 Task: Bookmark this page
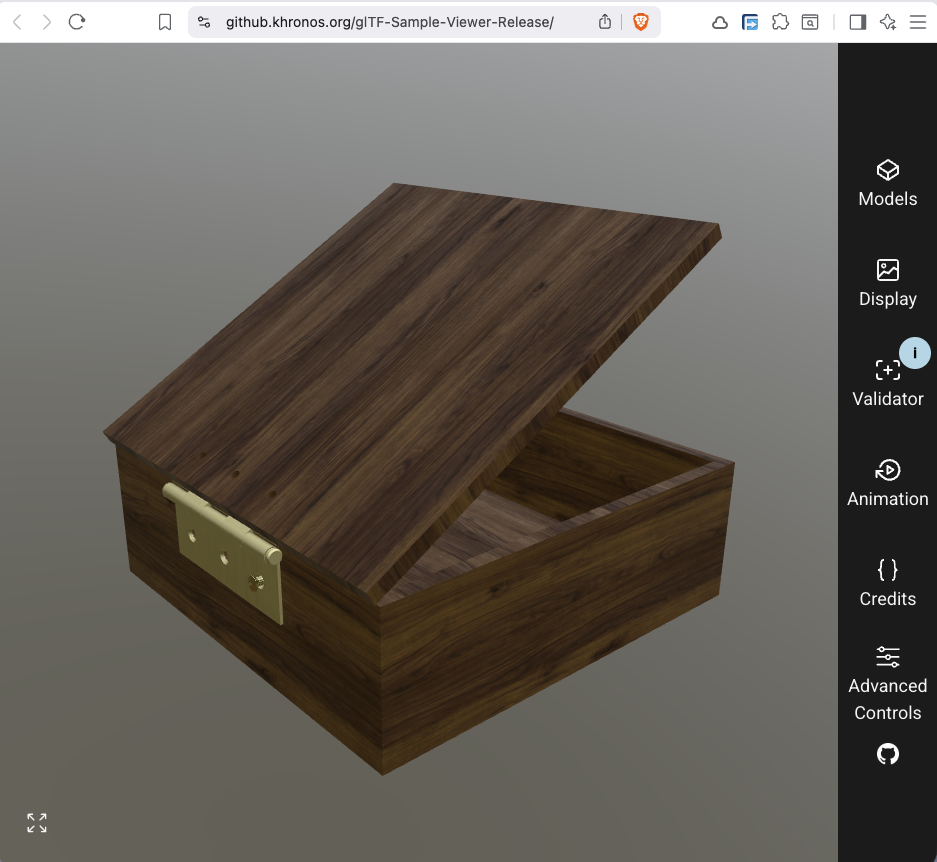(165, 22)
